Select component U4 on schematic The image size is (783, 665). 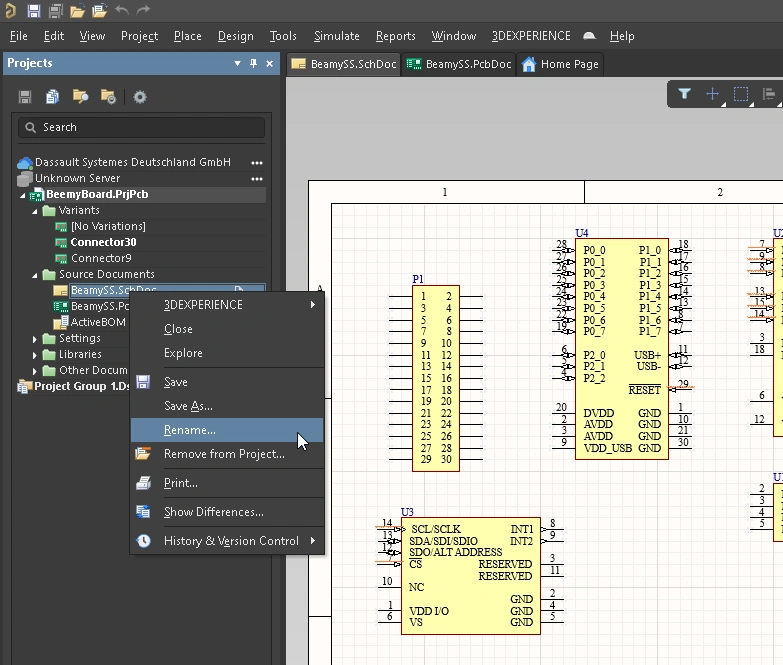pos(622,348)
